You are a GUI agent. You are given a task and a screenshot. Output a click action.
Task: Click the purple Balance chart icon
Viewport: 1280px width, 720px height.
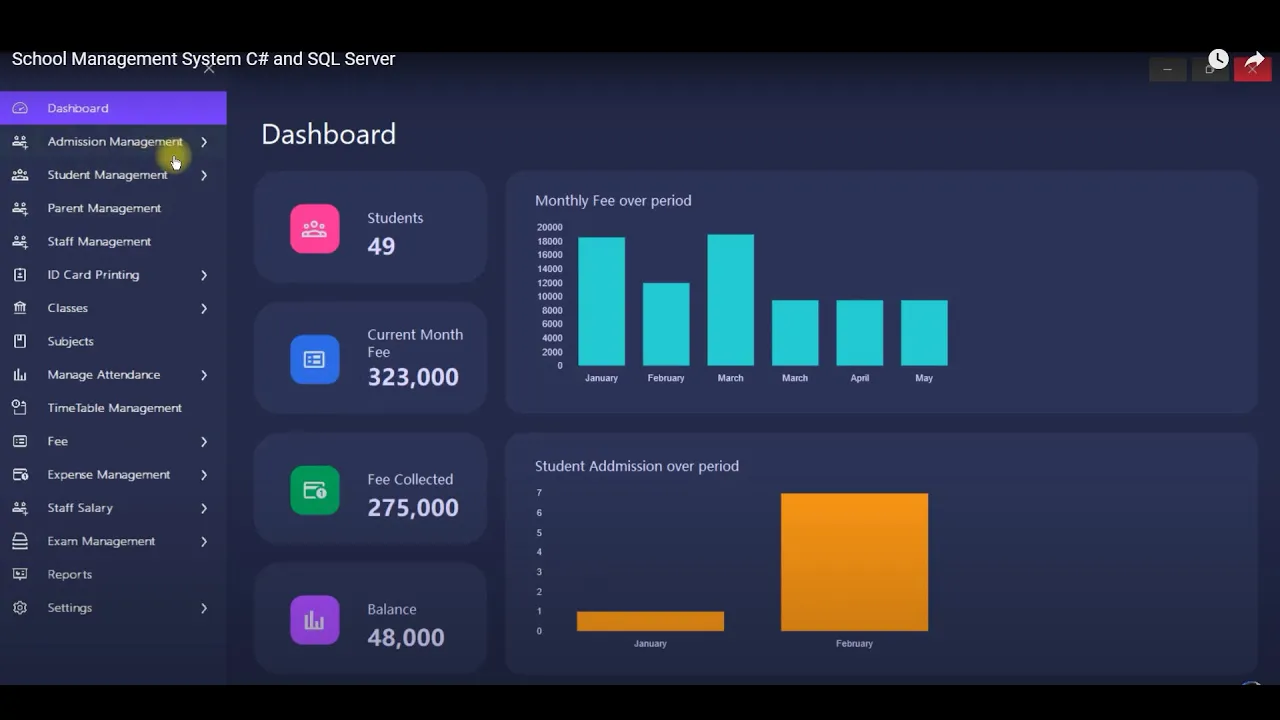315,620
